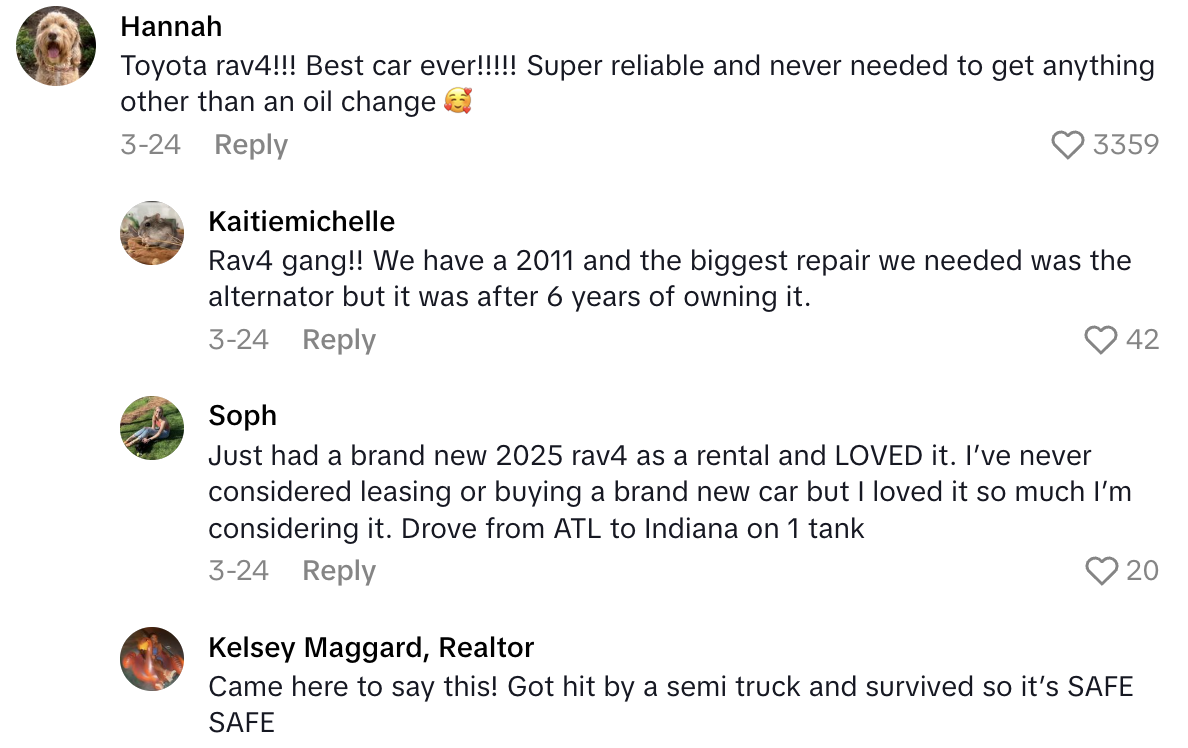Go to Hannah's profile via username
The width and height of the screenshot is (1188, 748).
(171, 26)
